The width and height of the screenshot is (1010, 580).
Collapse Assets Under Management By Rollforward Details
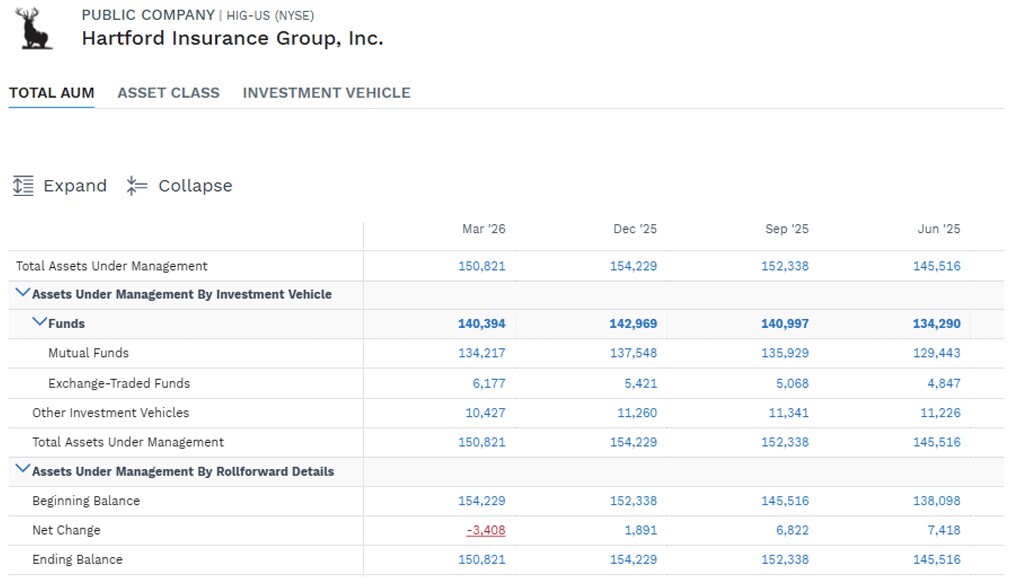click(22, 469)
